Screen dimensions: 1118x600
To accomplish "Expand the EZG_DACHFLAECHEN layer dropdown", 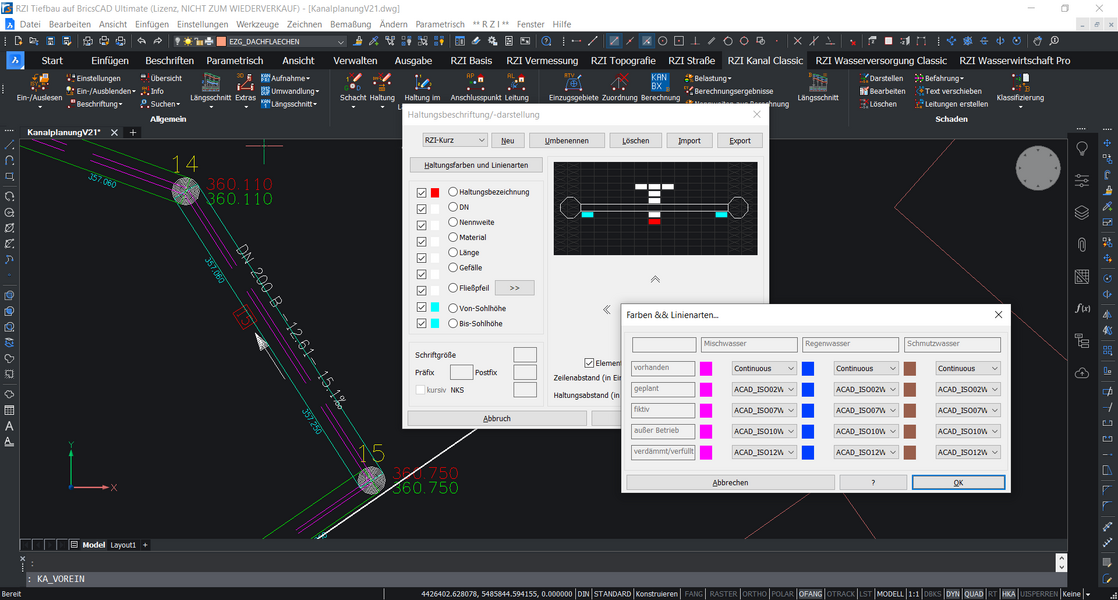I will [x=341, y=42].
